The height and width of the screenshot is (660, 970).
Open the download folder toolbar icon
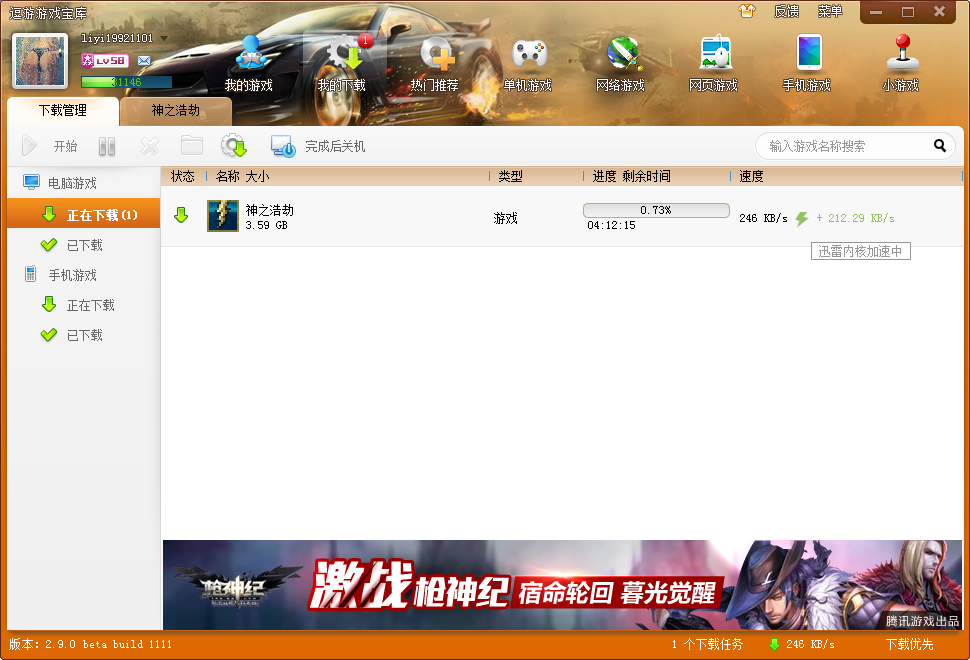point(192,146)
